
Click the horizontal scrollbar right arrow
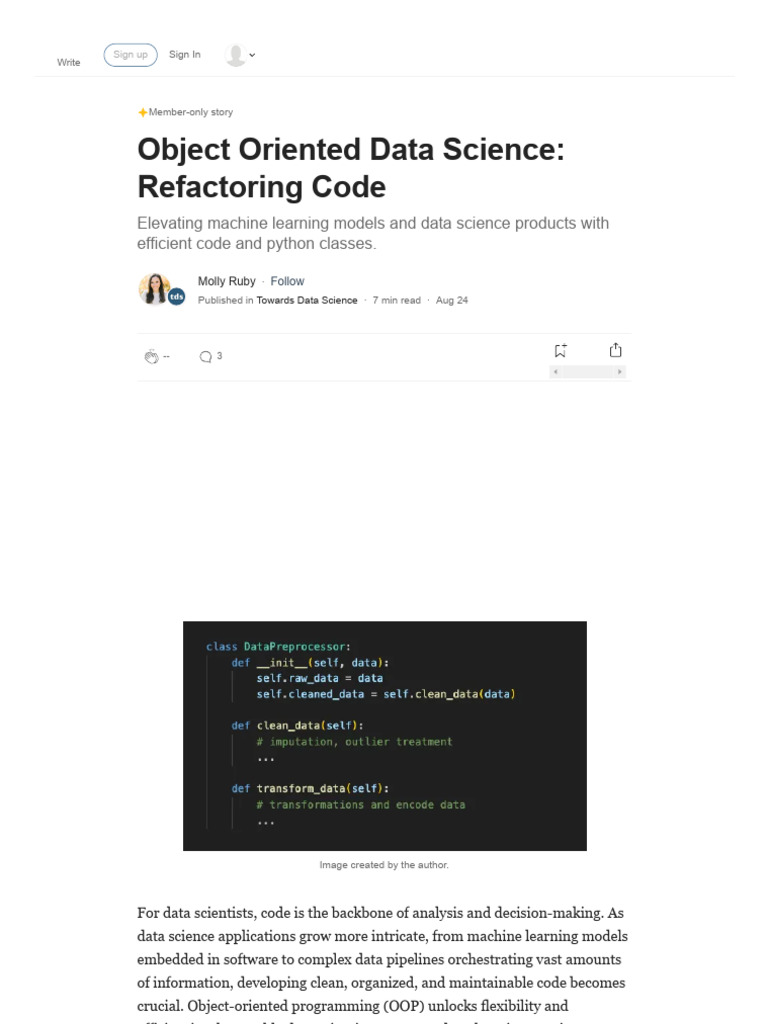[x=620, y=372]
